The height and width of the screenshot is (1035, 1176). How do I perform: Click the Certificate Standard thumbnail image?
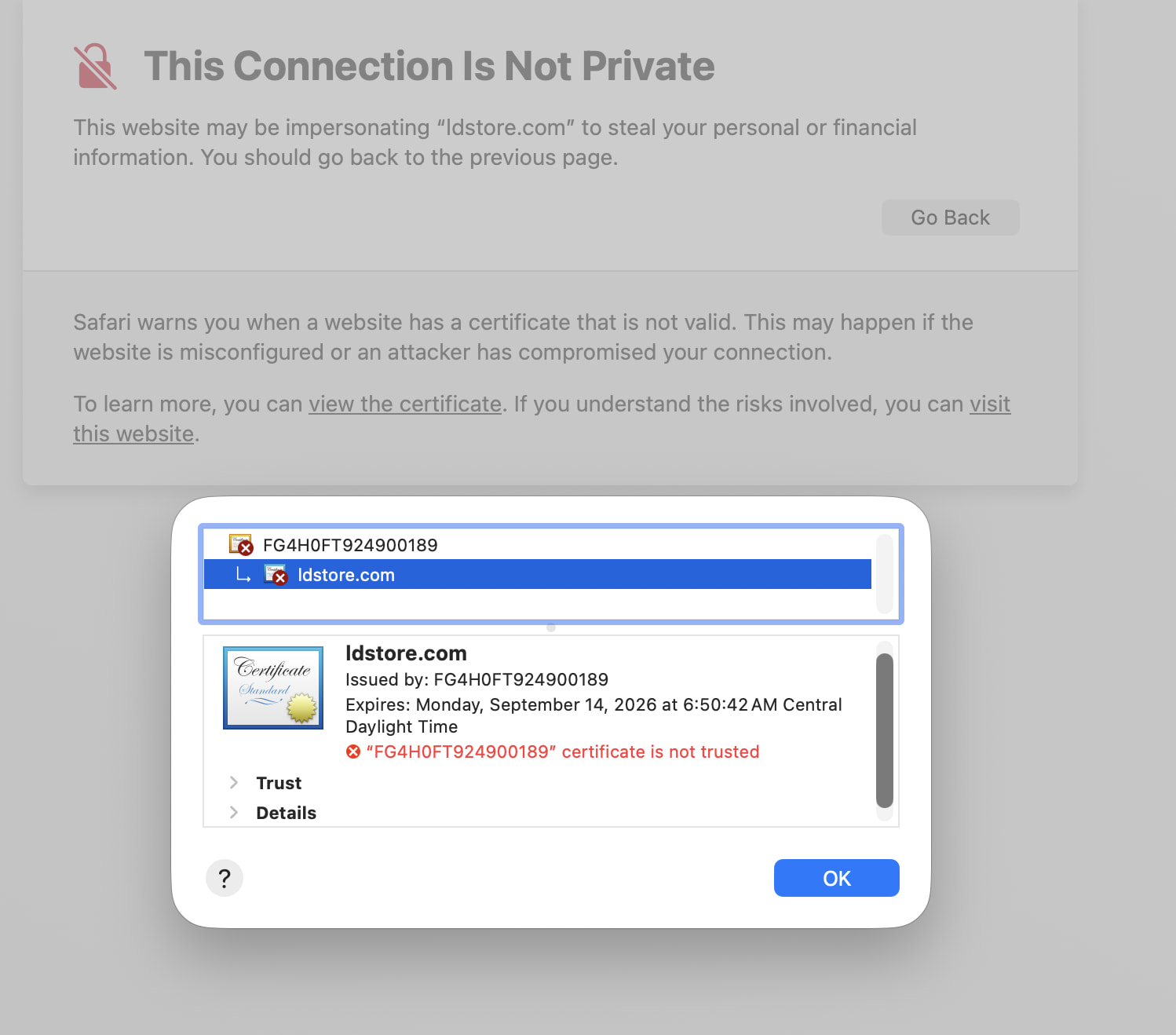tap(273, 688)
